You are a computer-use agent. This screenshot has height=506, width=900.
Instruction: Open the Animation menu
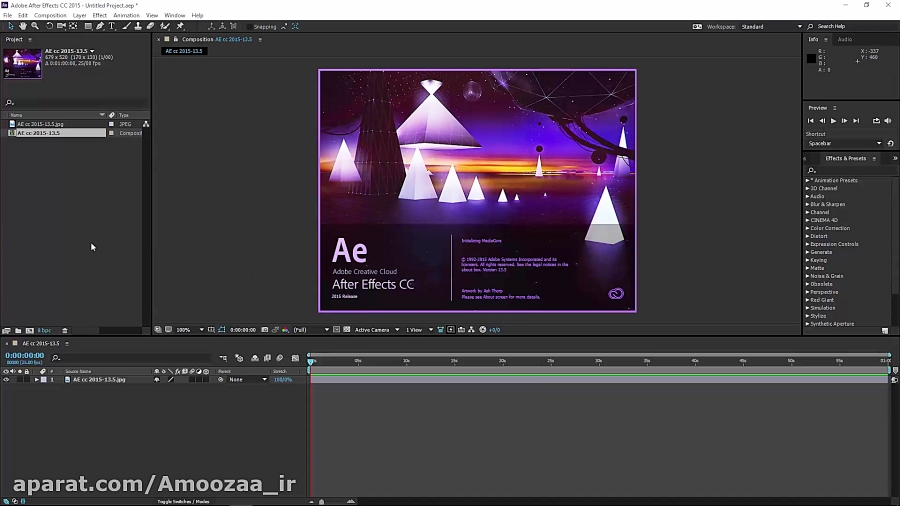point(126,16)
